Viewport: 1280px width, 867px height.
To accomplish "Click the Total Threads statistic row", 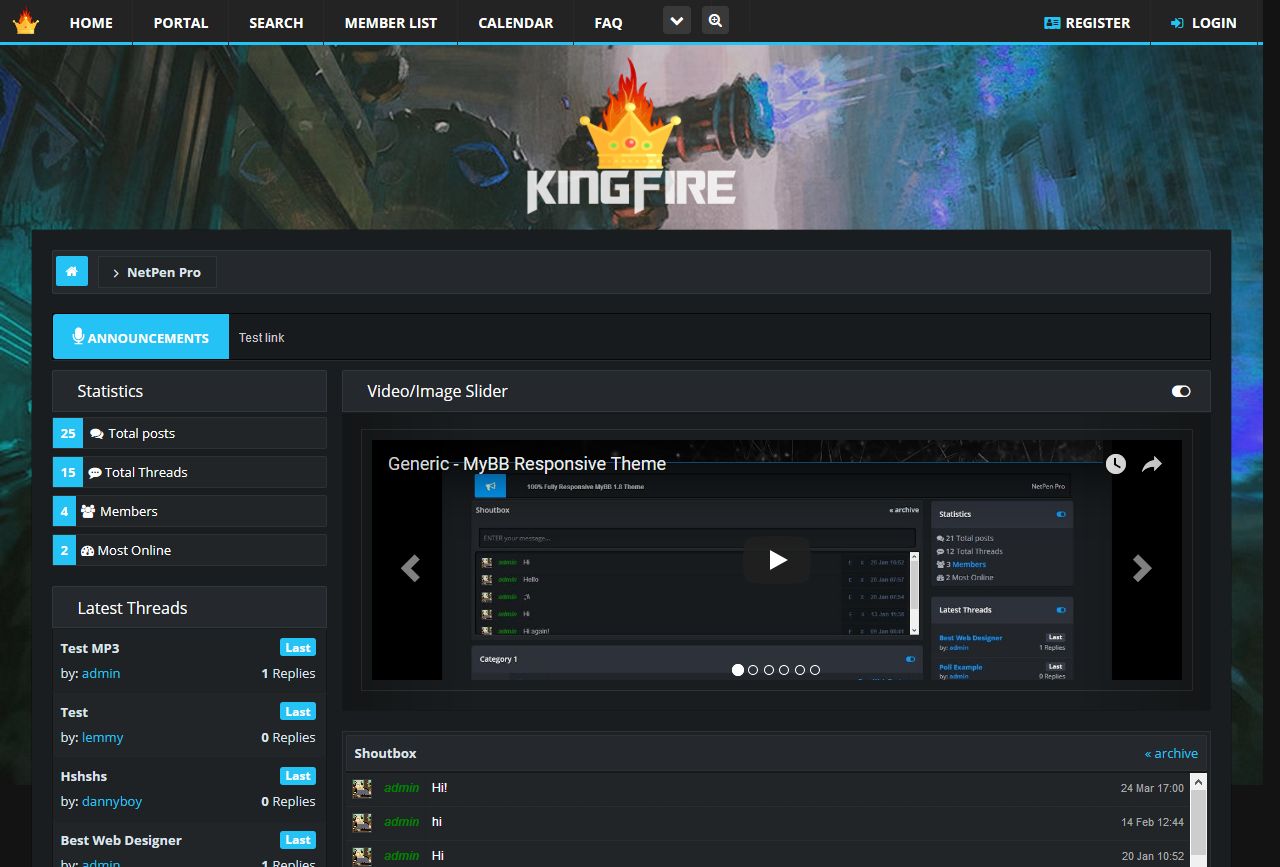I will tap(190, 472).
